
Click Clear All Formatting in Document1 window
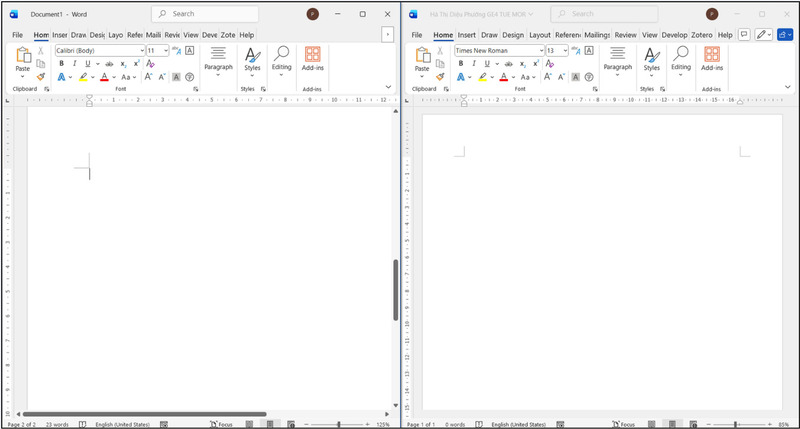(150, 63)
